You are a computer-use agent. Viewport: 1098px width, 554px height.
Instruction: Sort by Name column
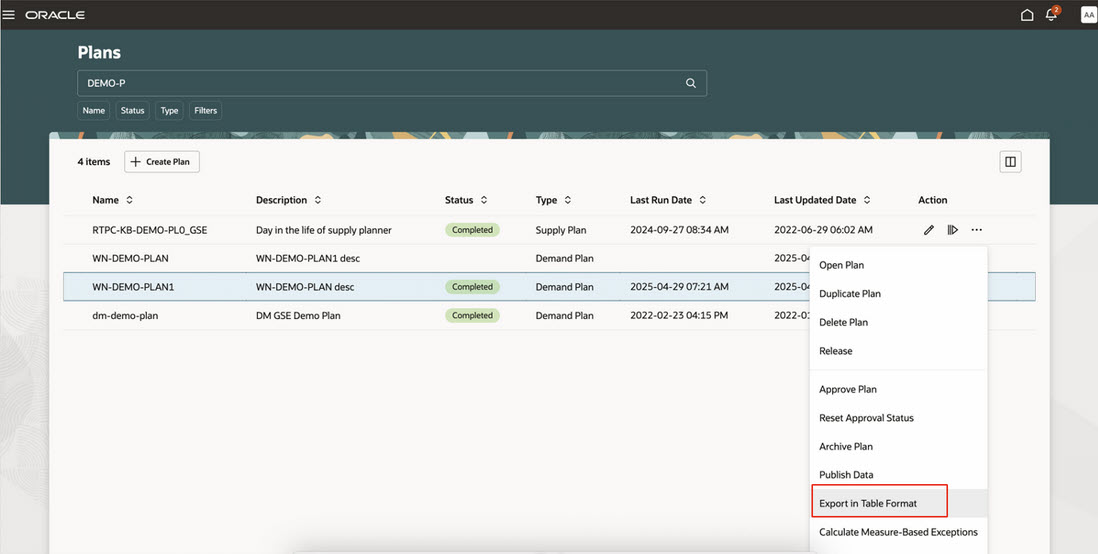click(x=129, y=200)
